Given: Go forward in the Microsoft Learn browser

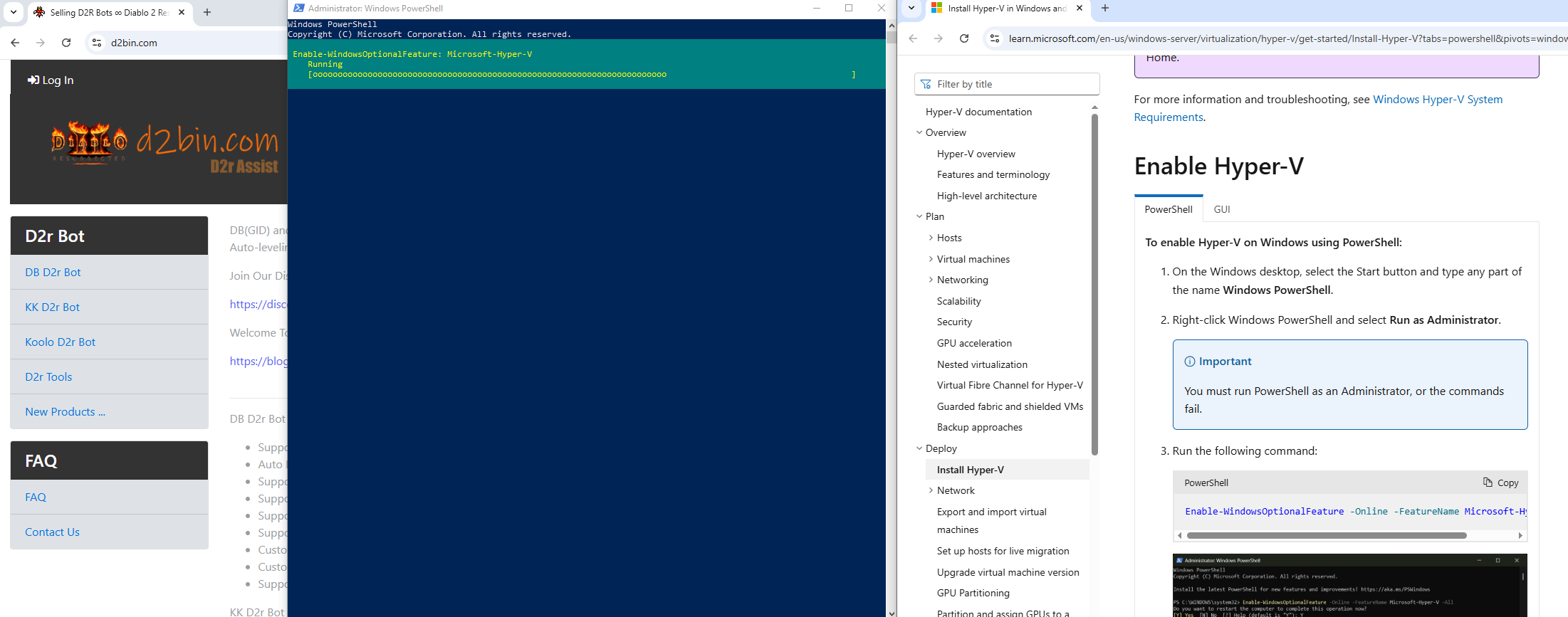Looking at the screenshot, I should coord(939,38).
